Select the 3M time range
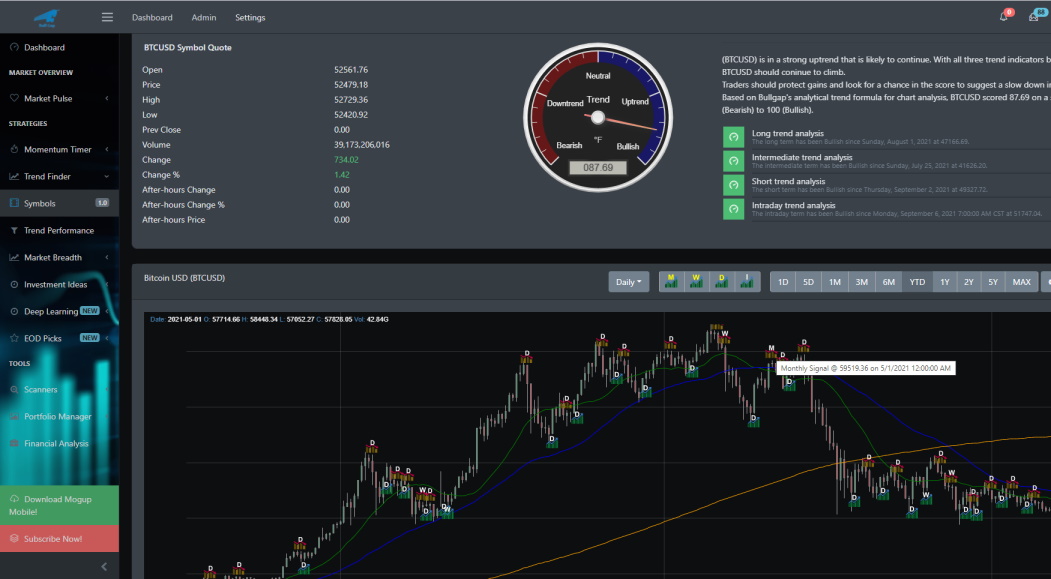Screen dimensions: 1051x579 [861, 282]
